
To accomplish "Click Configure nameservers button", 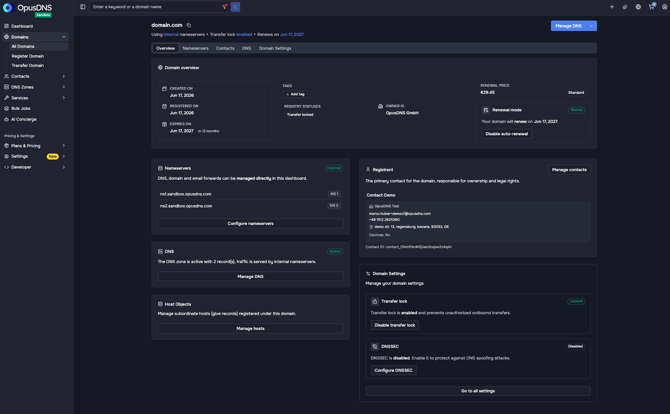I will point(250,223).
